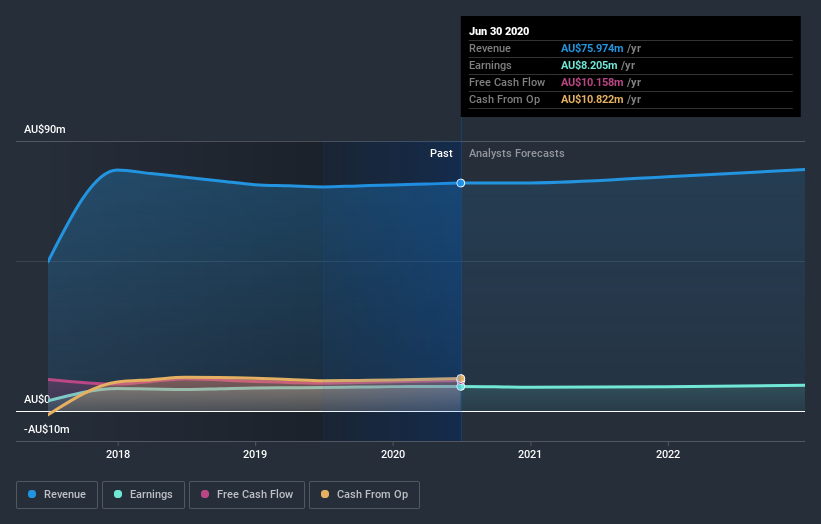The image size is (821, 524).
Task: Toggle the Earnings legend series
Action: [x=143, y=495]
